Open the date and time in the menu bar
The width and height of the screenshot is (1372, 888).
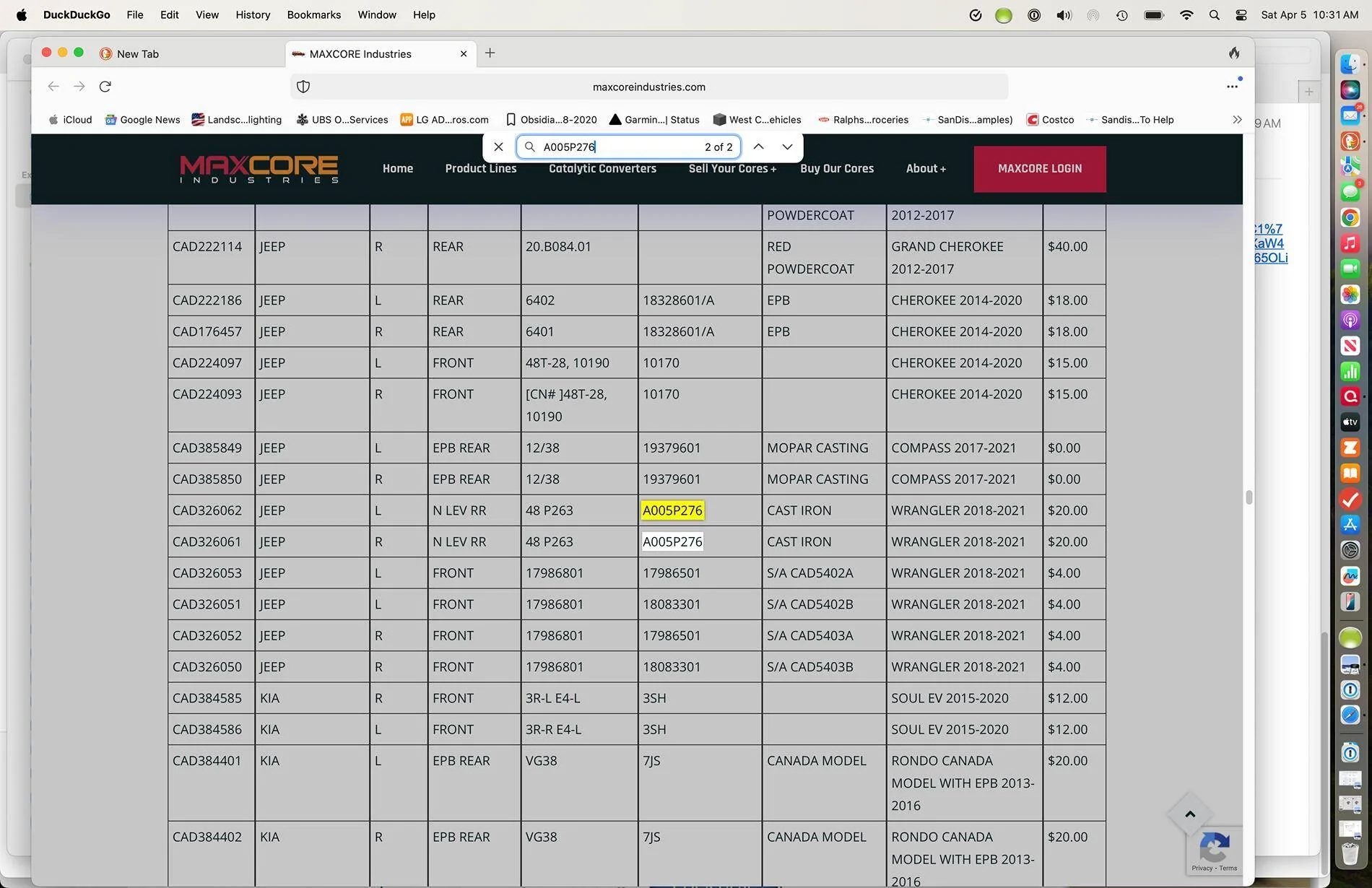[1310, 15]
